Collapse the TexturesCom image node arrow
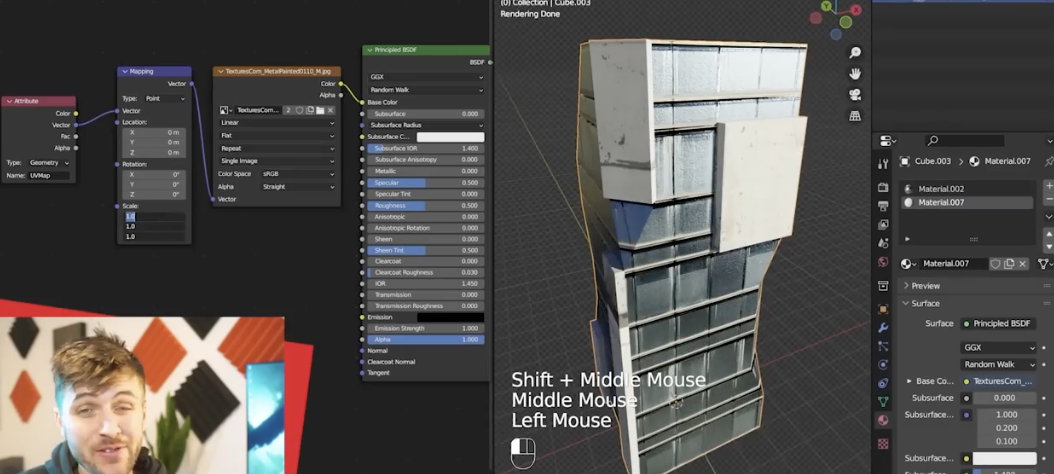The height and width of the screenshot is (474, 1054). tap(219, 71)
